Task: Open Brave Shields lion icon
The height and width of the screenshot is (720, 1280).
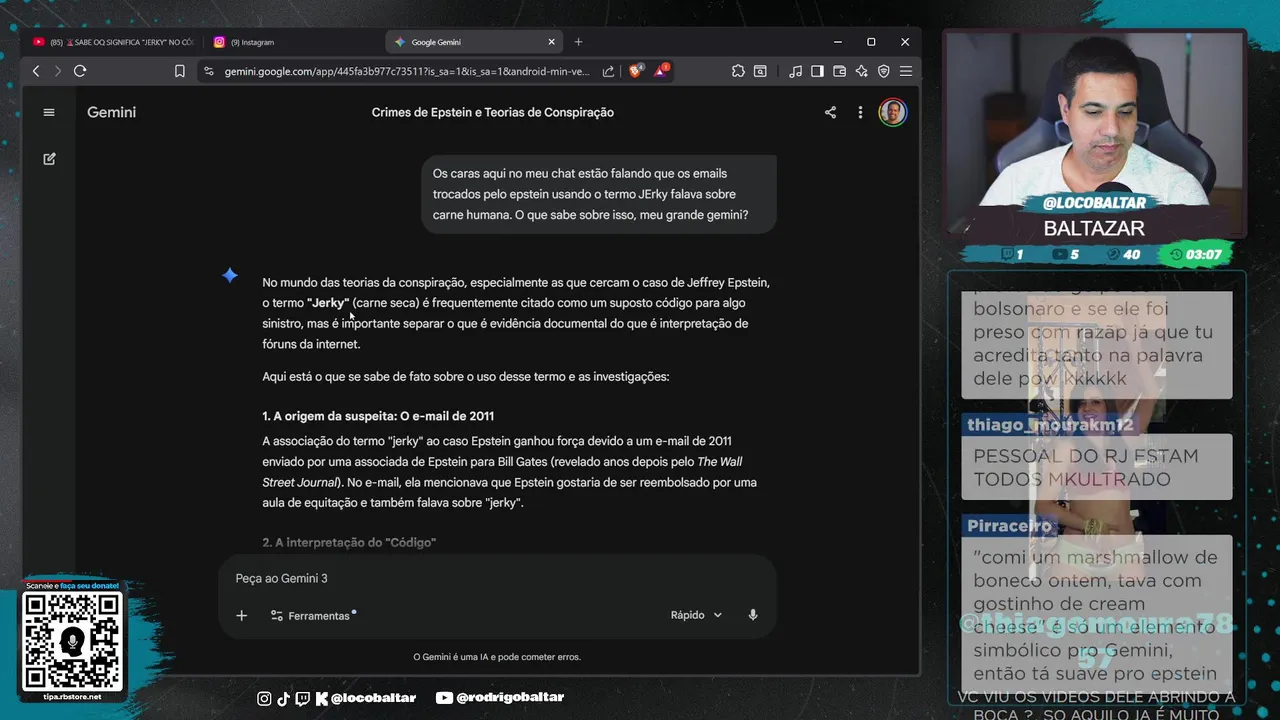Action: tap(636, 71)
